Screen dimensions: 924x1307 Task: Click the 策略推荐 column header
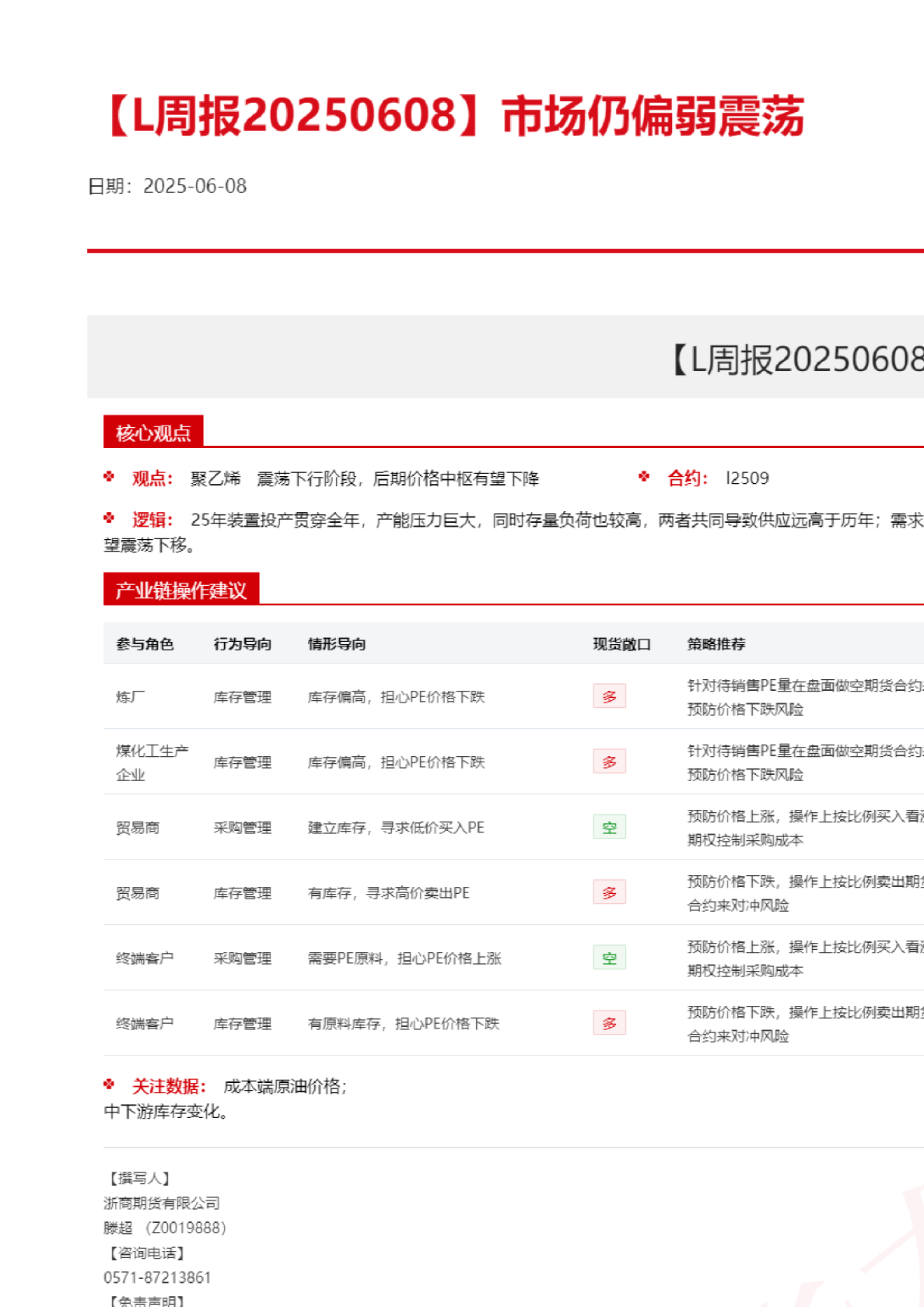pos(716,643)
